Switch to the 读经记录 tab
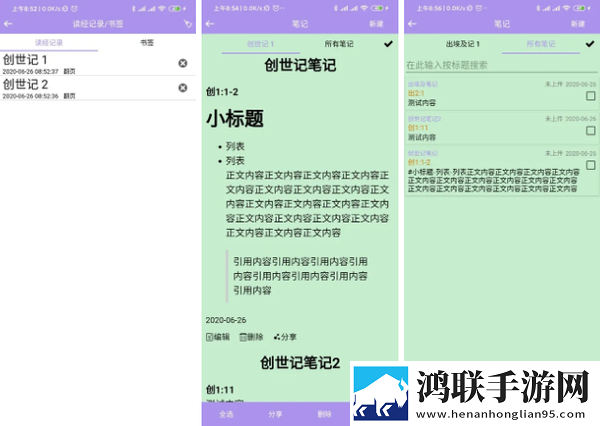The height and width of the screenshot is (426, 600). [49, 42]
